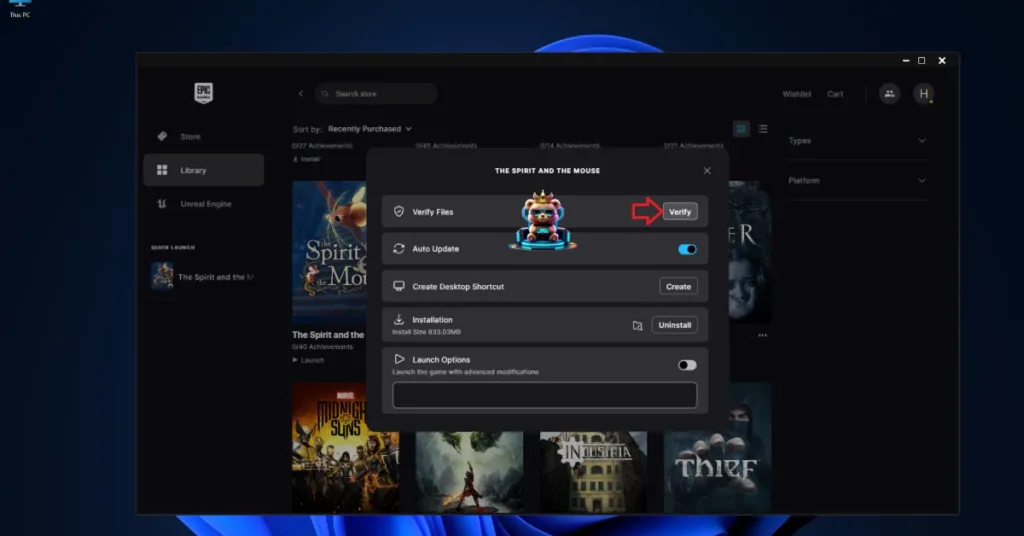Viewport: 1024px width, 536px height.
Task: Open the Wishlist link
Action: click(797, 94)
